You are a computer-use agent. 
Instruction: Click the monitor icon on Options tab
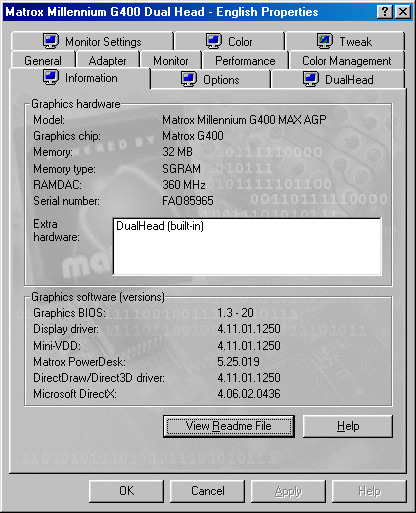[189, 79]
